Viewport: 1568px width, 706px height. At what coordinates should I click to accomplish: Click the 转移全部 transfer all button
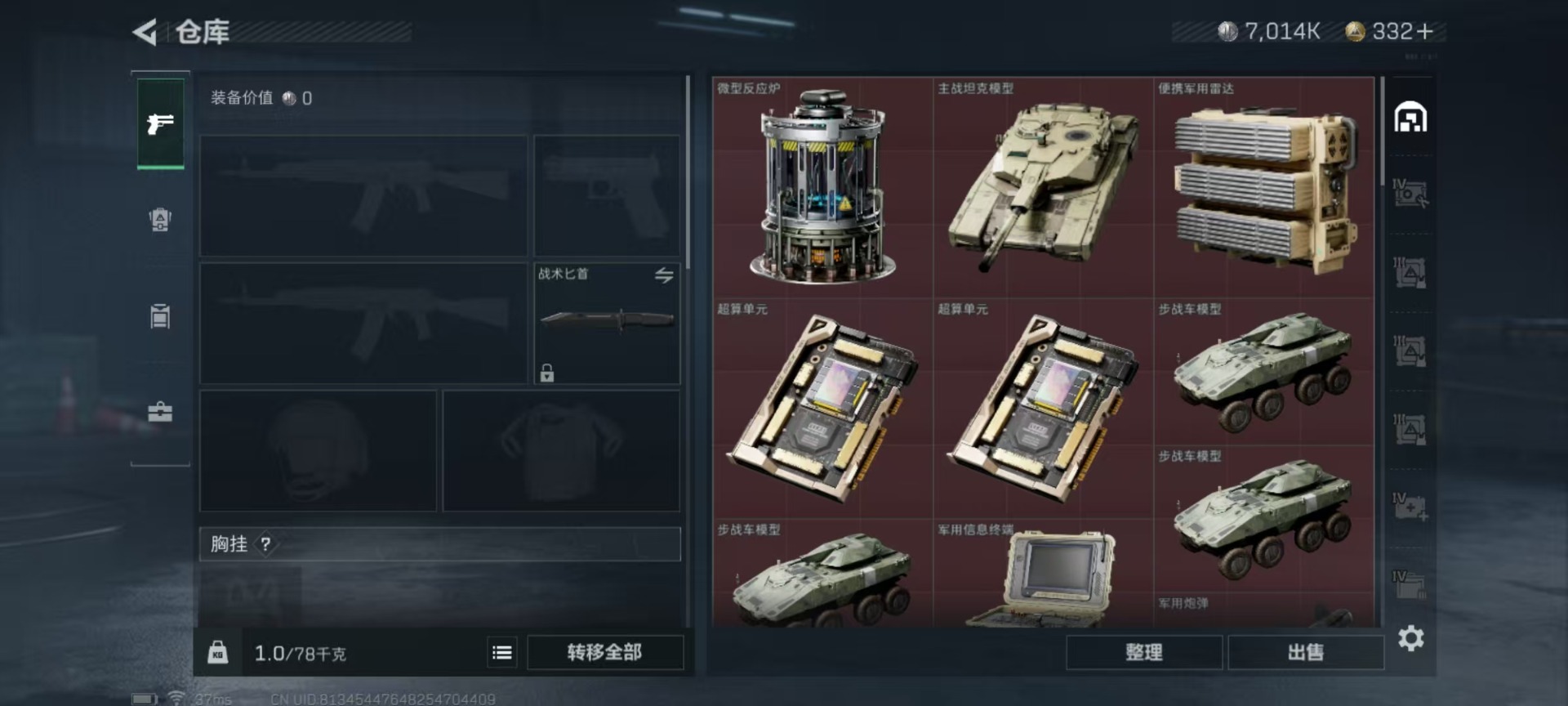(x=604, y=652)
